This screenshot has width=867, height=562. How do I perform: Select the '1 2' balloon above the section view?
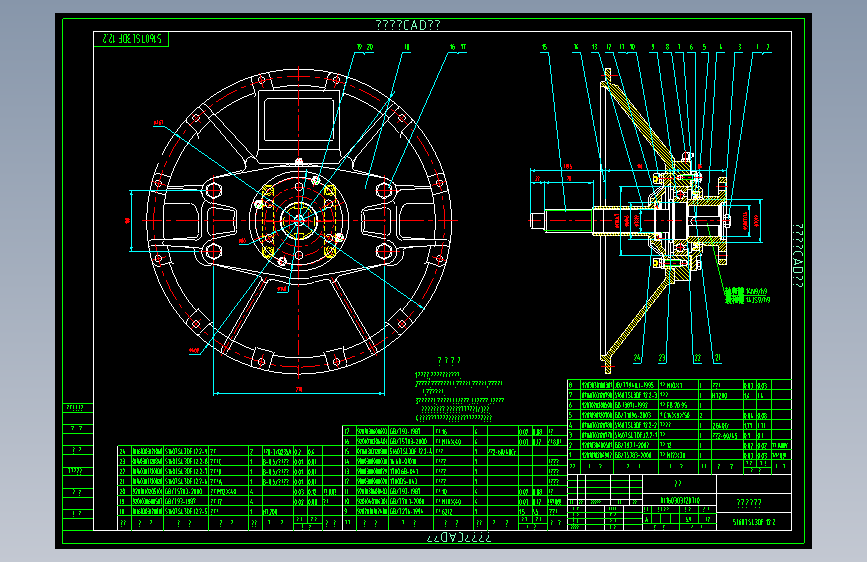(x=762, y=48)
